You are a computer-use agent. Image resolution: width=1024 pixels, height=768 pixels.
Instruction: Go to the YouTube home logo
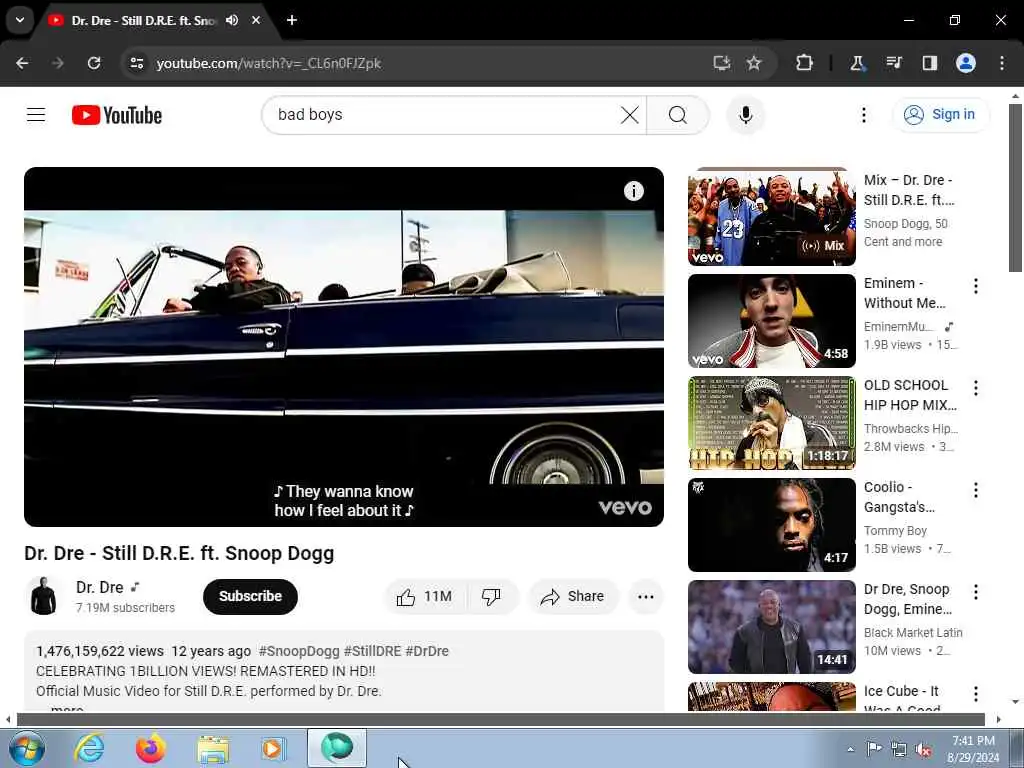coord(117,115)
